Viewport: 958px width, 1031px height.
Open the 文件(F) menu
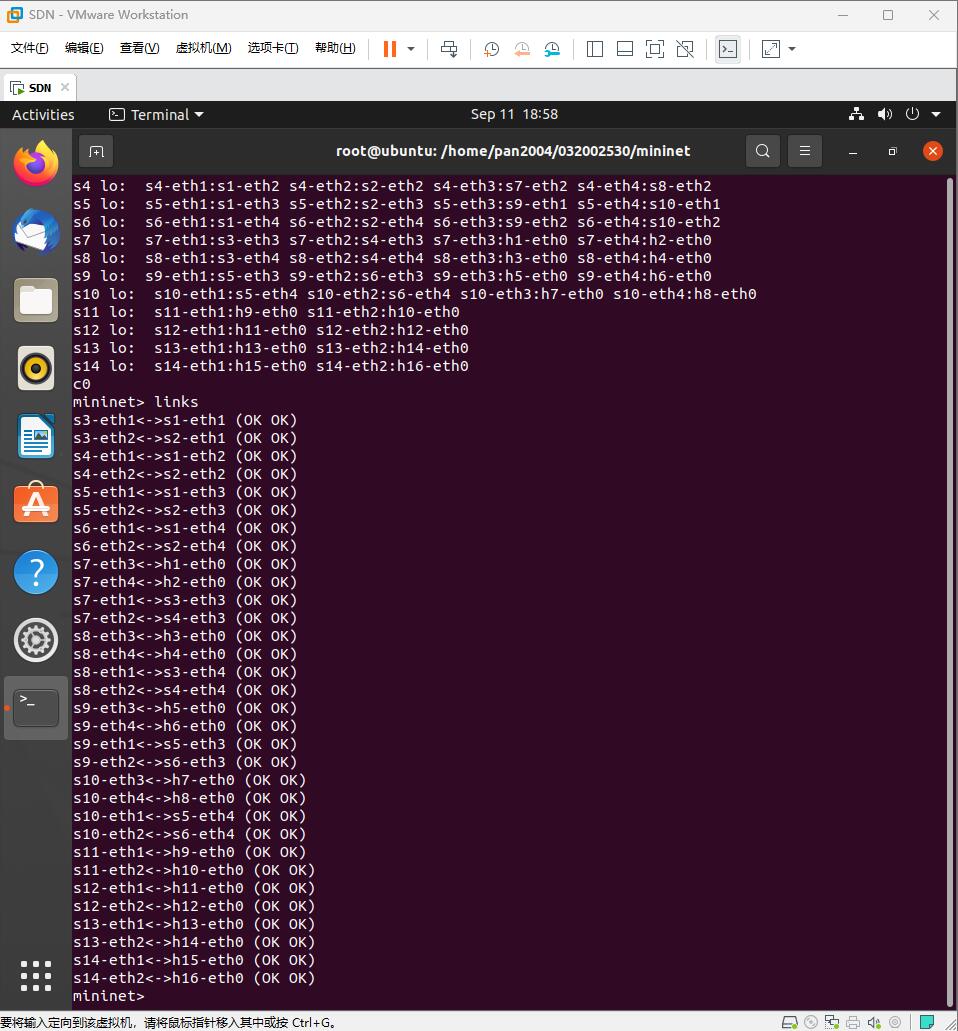[x=30, y=48]
